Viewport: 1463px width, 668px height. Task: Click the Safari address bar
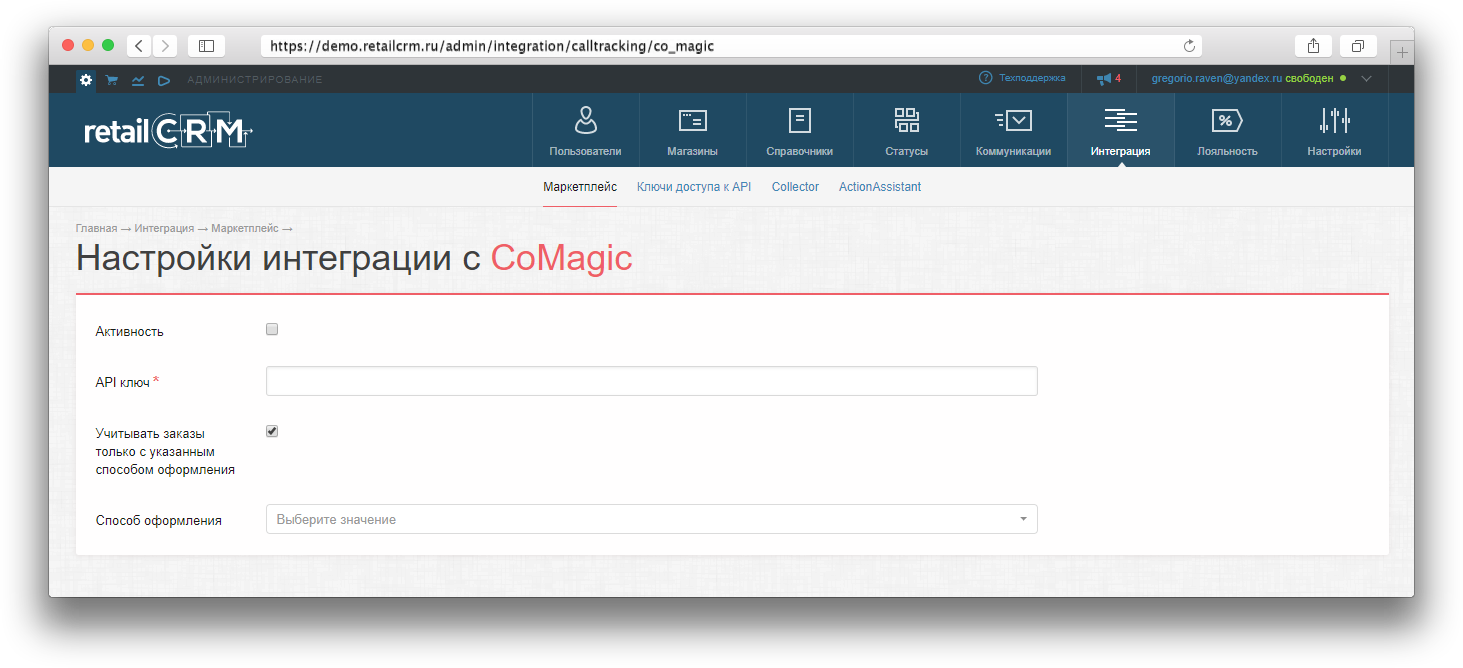pyautogui.click(x=731, y=46)
